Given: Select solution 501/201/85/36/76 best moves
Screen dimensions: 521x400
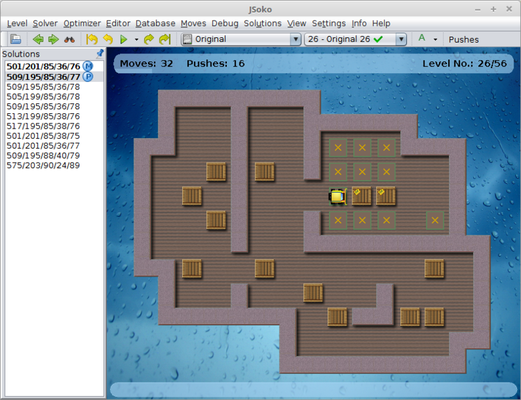Looking at the screenshot, I should 43,66.
